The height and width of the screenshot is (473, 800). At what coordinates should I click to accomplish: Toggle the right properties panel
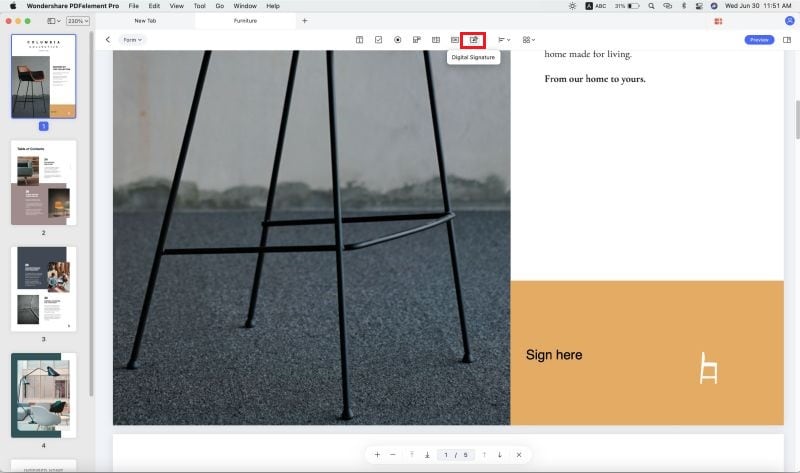pyautogui.click(x=787, y=40)
